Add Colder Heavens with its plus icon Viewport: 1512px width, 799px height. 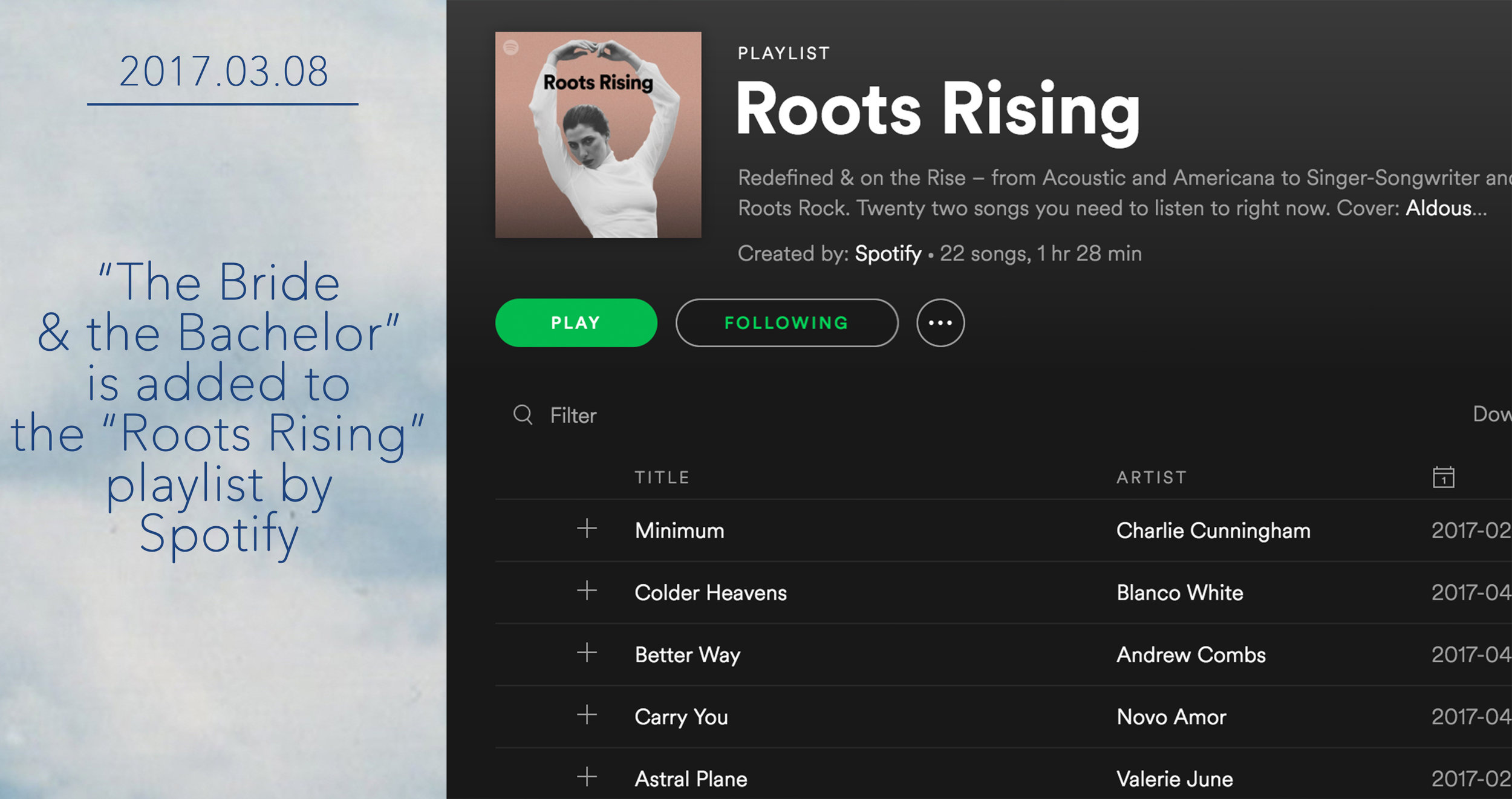tap(587, 590)
